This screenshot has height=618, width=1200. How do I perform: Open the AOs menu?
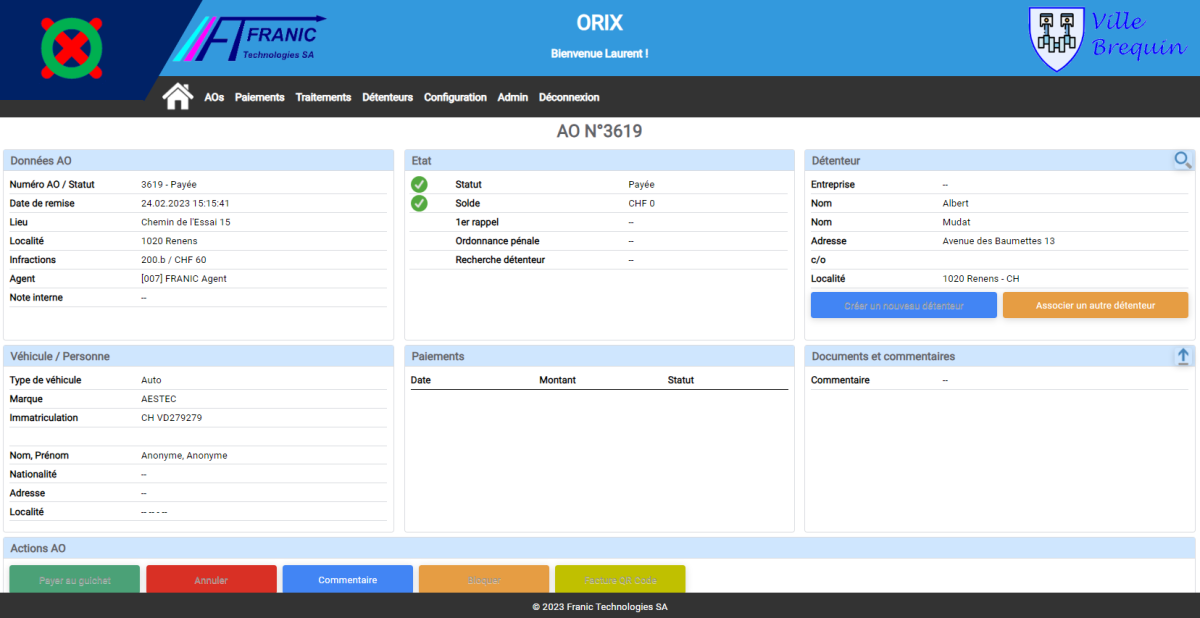214,97
